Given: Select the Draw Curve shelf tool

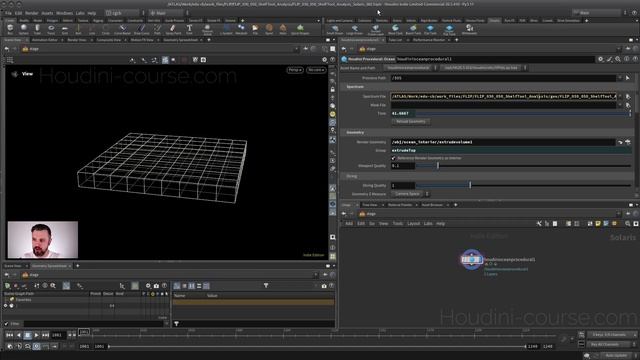Looking at the screenshot, I should pyautogui.click(x=142, y=29).
